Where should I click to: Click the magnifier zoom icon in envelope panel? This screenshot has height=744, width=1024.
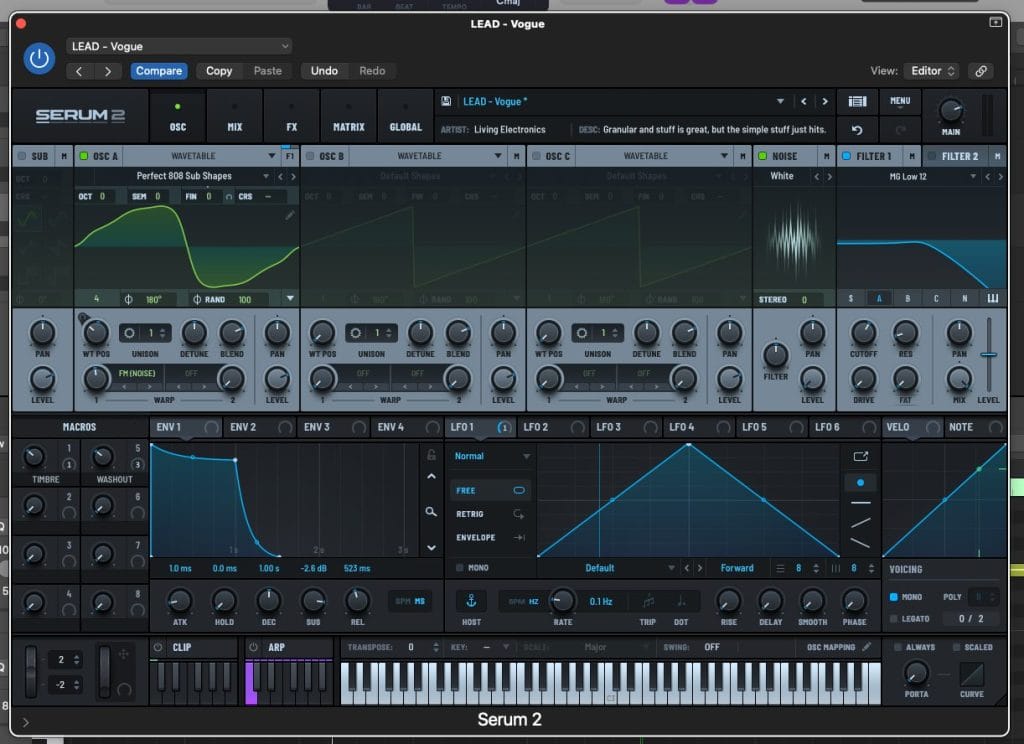[431, 512]
